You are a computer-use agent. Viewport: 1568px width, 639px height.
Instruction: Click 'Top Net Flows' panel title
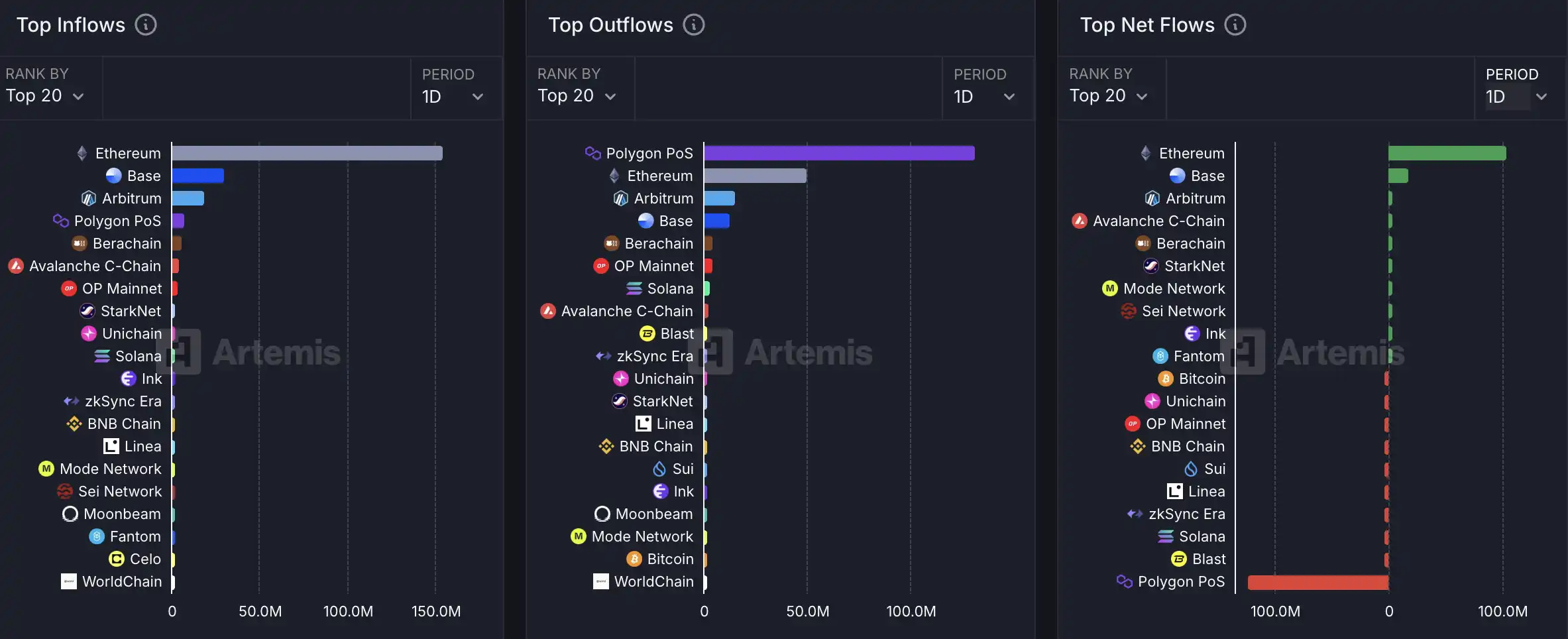point(1147,25)
